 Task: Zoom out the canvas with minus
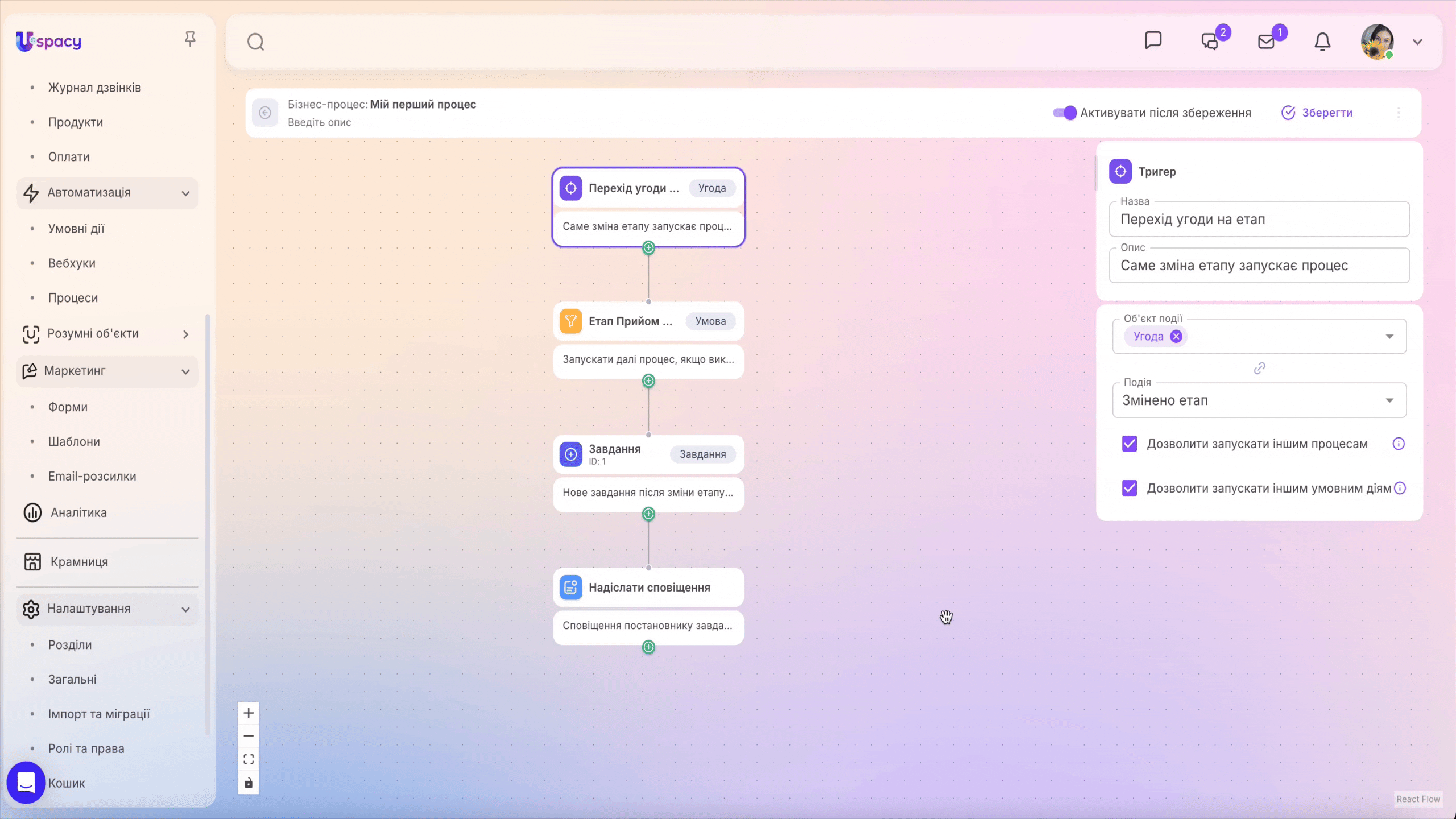coord(249,736)
